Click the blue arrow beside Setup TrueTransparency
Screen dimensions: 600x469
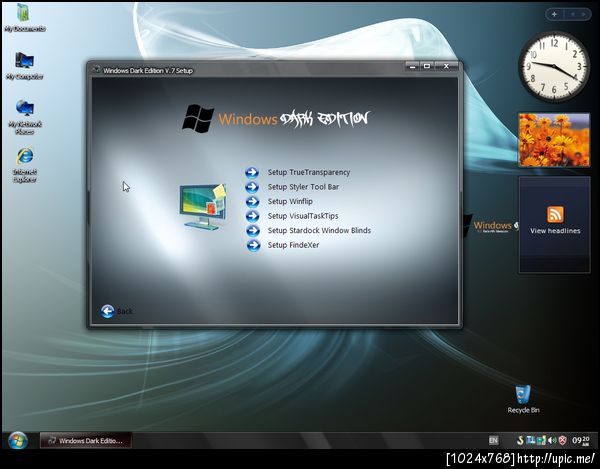(252, 173)
